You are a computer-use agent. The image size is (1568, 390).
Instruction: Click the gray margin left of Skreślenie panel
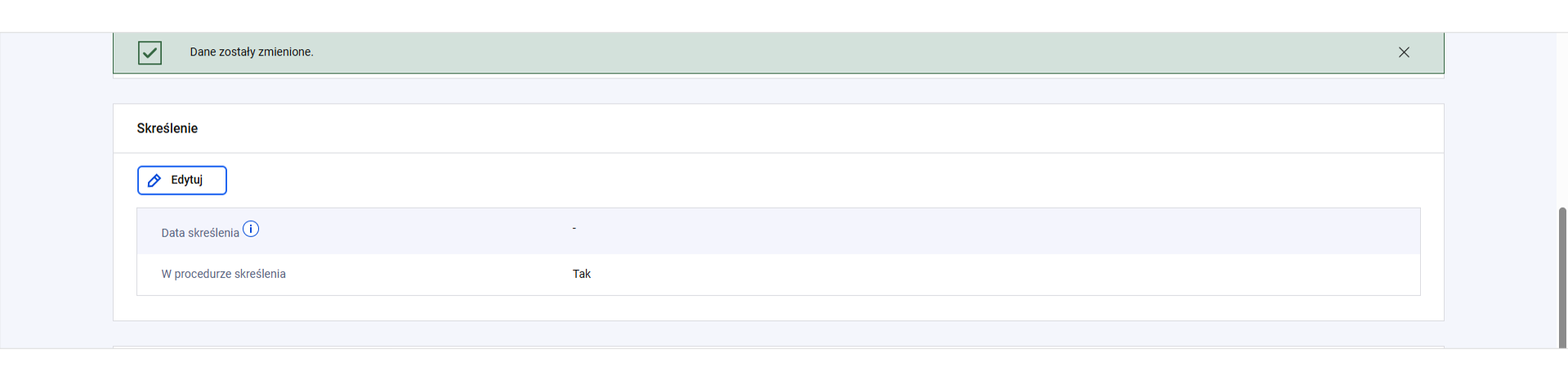coord(56,213)
